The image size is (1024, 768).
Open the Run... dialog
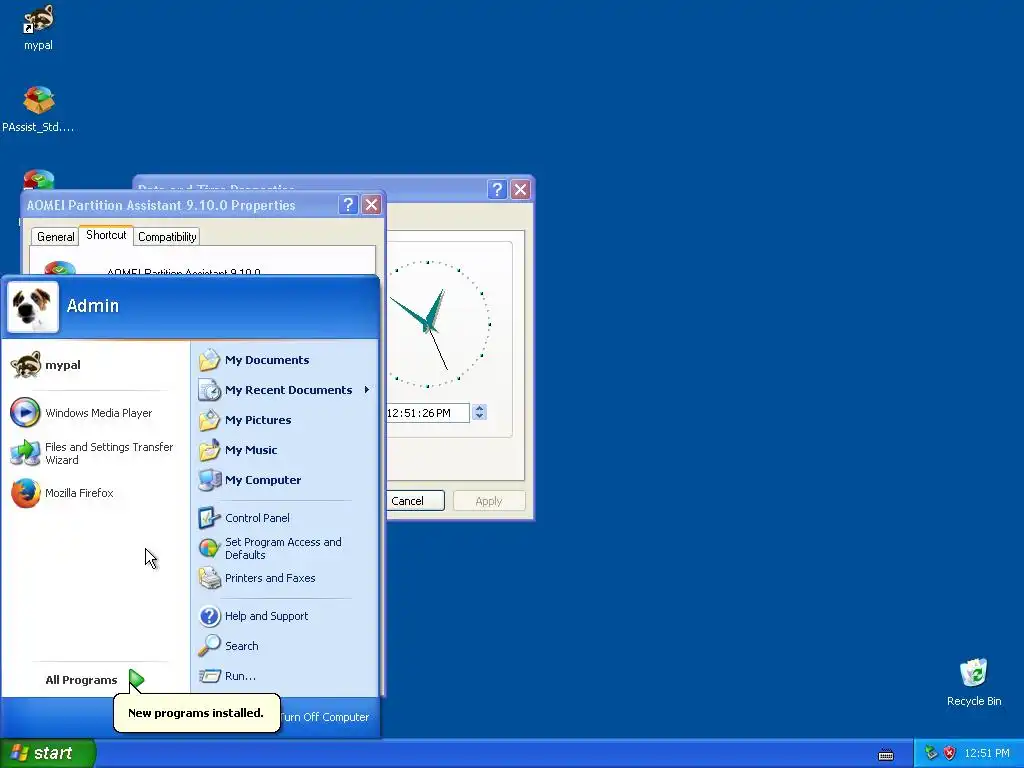(284, 676)
